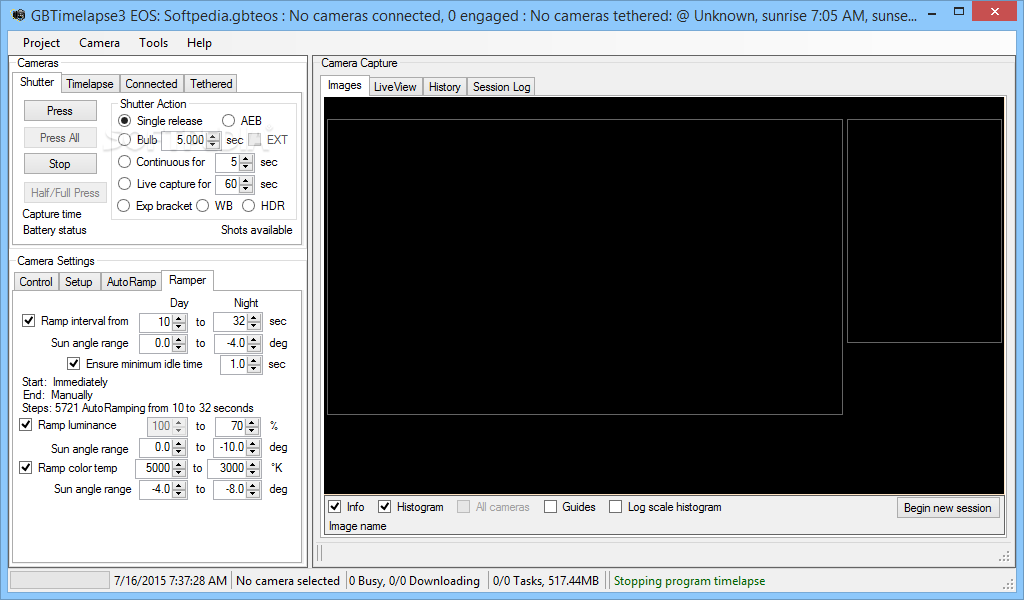1024x600 pixels.
Task: Open the Tools menu
Action: coord(153,43)
